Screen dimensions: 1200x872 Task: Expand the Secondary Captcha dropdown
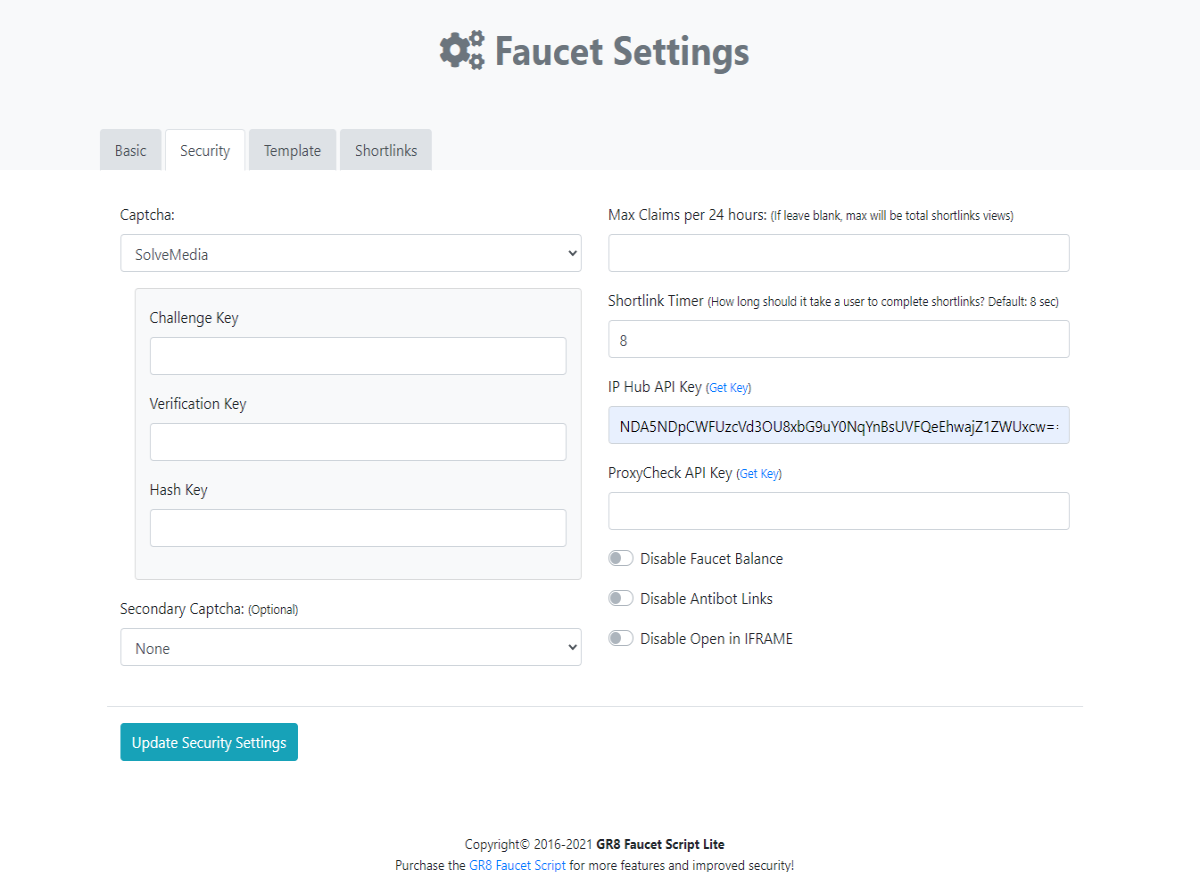pyautogui.click(x=351, y=648)
